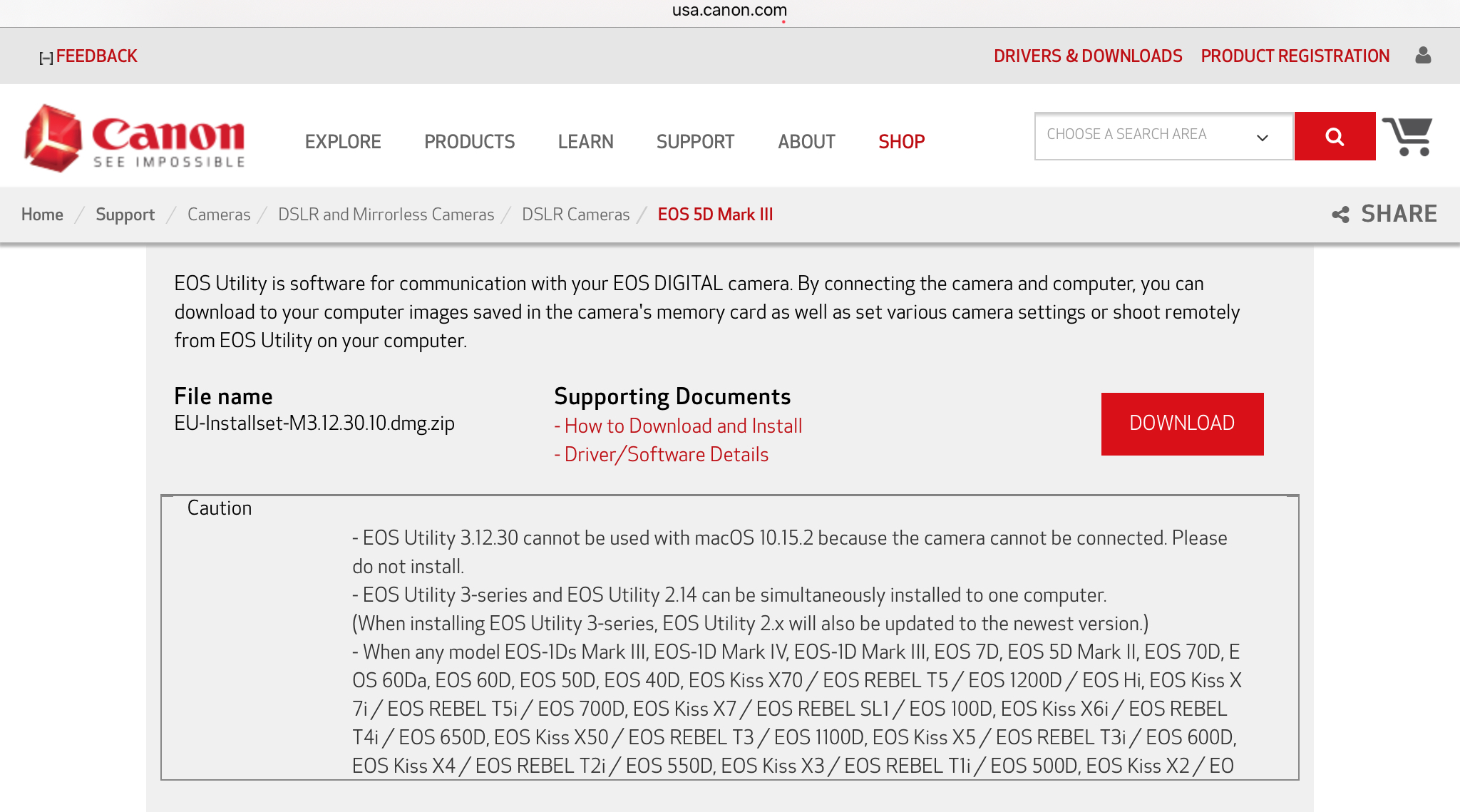The width and height of the screenshot is (1460, 812).
Task: Go to Drivers & Downloads link
Action: pos(1088,56)
